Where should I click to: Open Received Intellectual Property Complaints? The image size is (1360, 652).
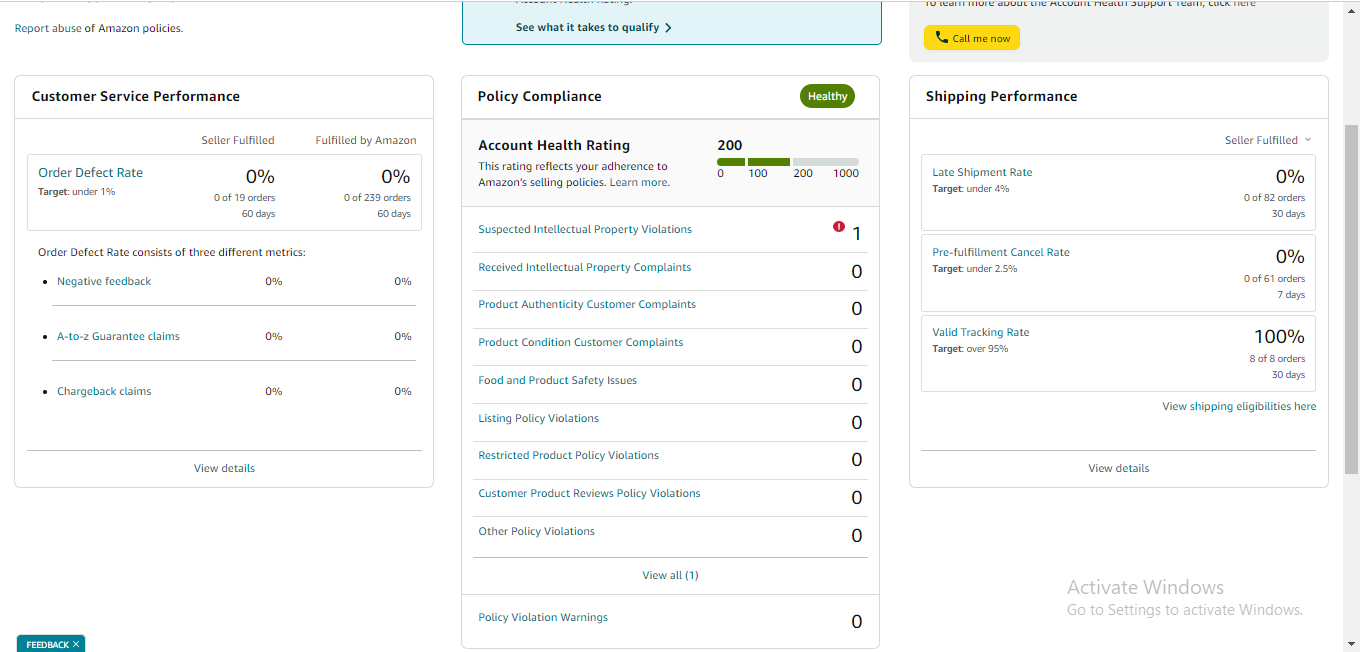pos(584,267)
